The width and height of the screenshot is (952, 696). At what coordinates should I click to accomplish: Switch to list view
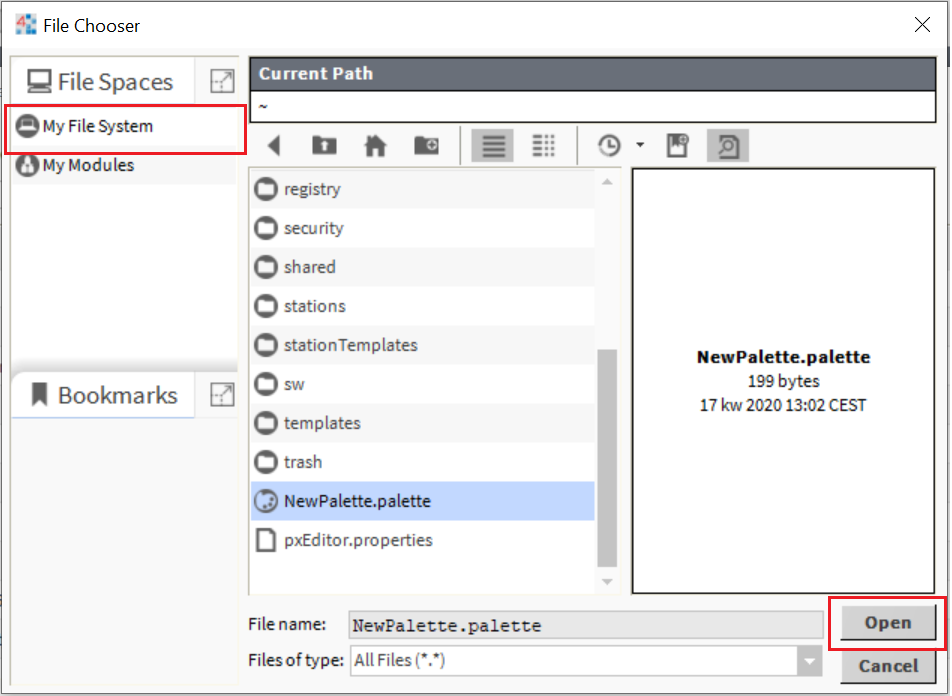click(492, 146)
